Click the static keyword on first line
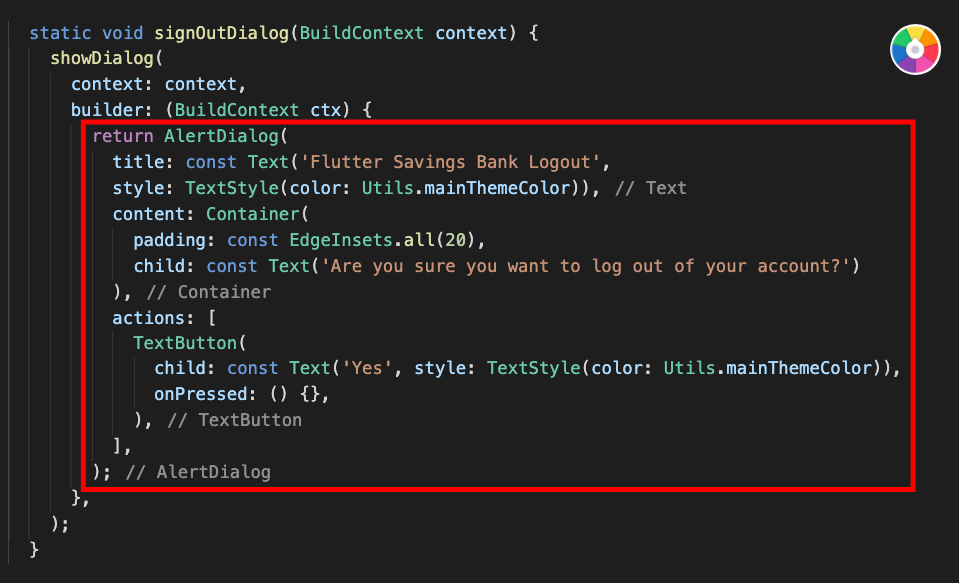This screenshot has height=583, width=959. click(60, 33)
